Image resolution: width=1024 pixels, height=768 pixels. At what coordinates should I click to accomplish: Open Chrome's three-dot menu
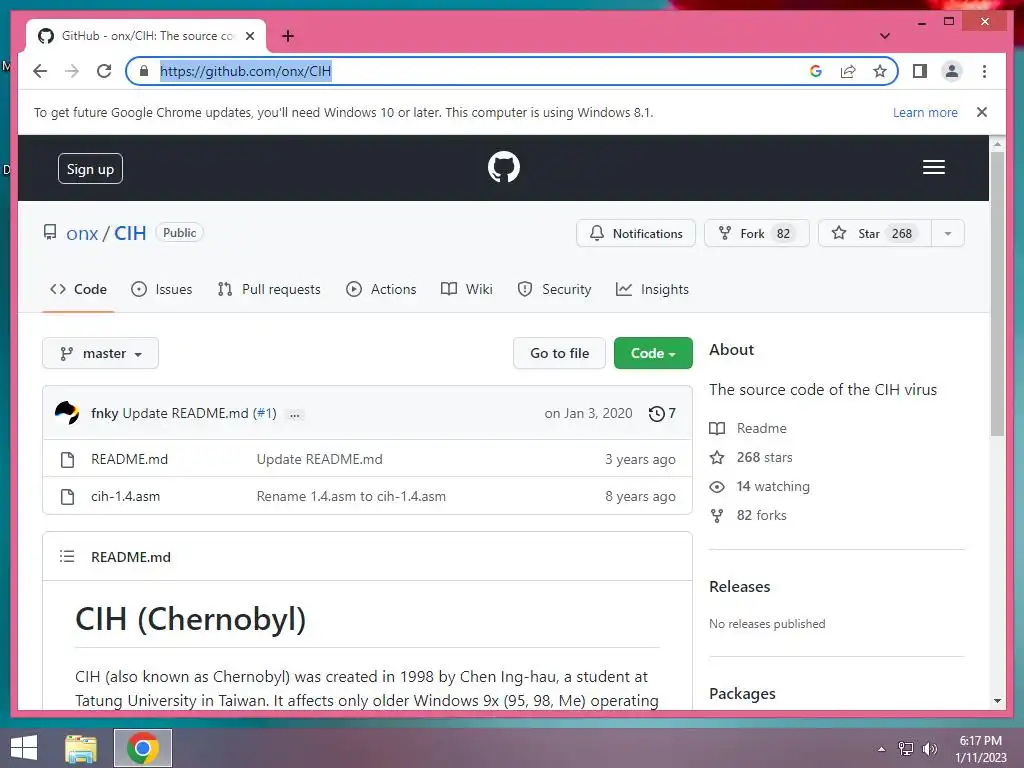984,71
